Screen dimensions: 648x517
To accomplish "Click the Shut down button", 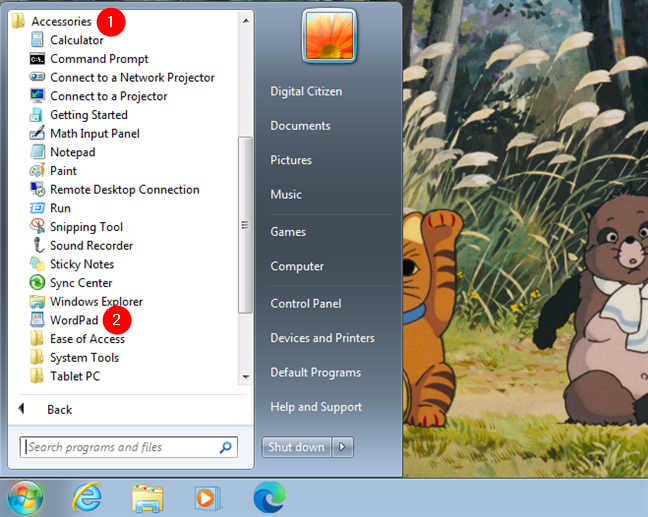I will 296,447.
